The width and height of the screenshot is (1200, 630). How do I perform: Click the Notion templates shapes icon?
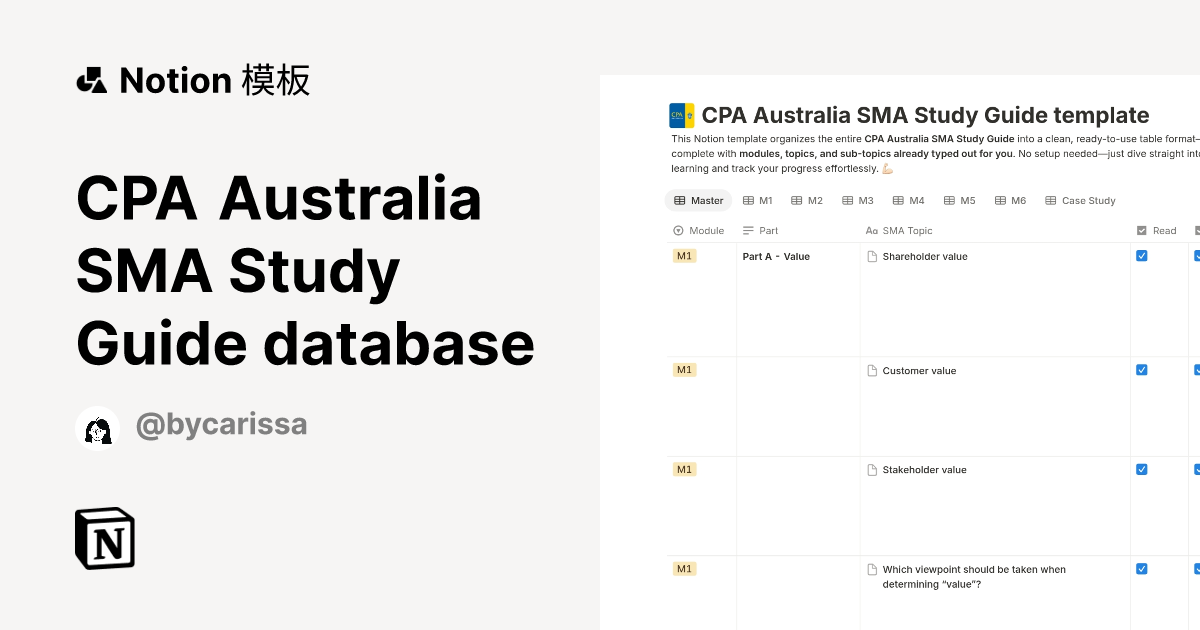coord(92,80)
